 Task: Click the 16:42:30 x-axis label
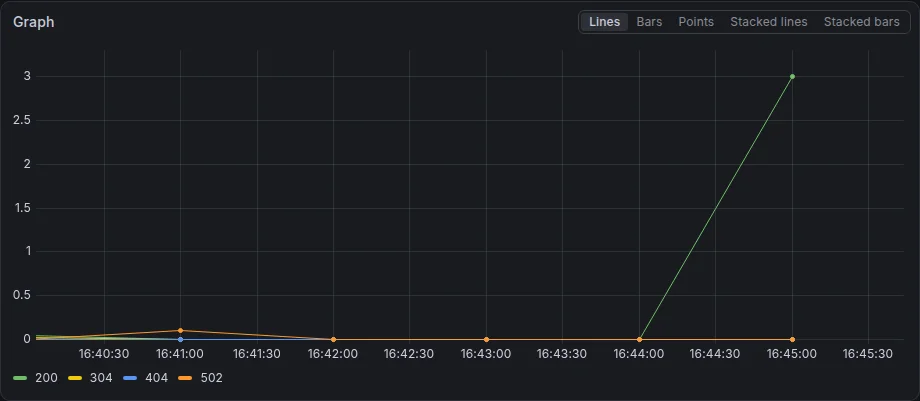409,354
